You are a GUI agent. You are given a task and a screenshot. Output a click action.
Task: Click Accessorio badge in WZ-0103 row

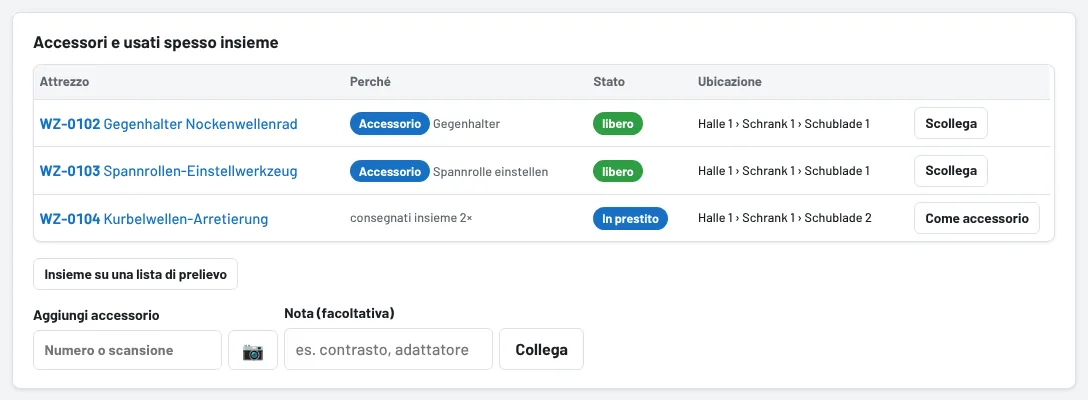tap(390, 171)
